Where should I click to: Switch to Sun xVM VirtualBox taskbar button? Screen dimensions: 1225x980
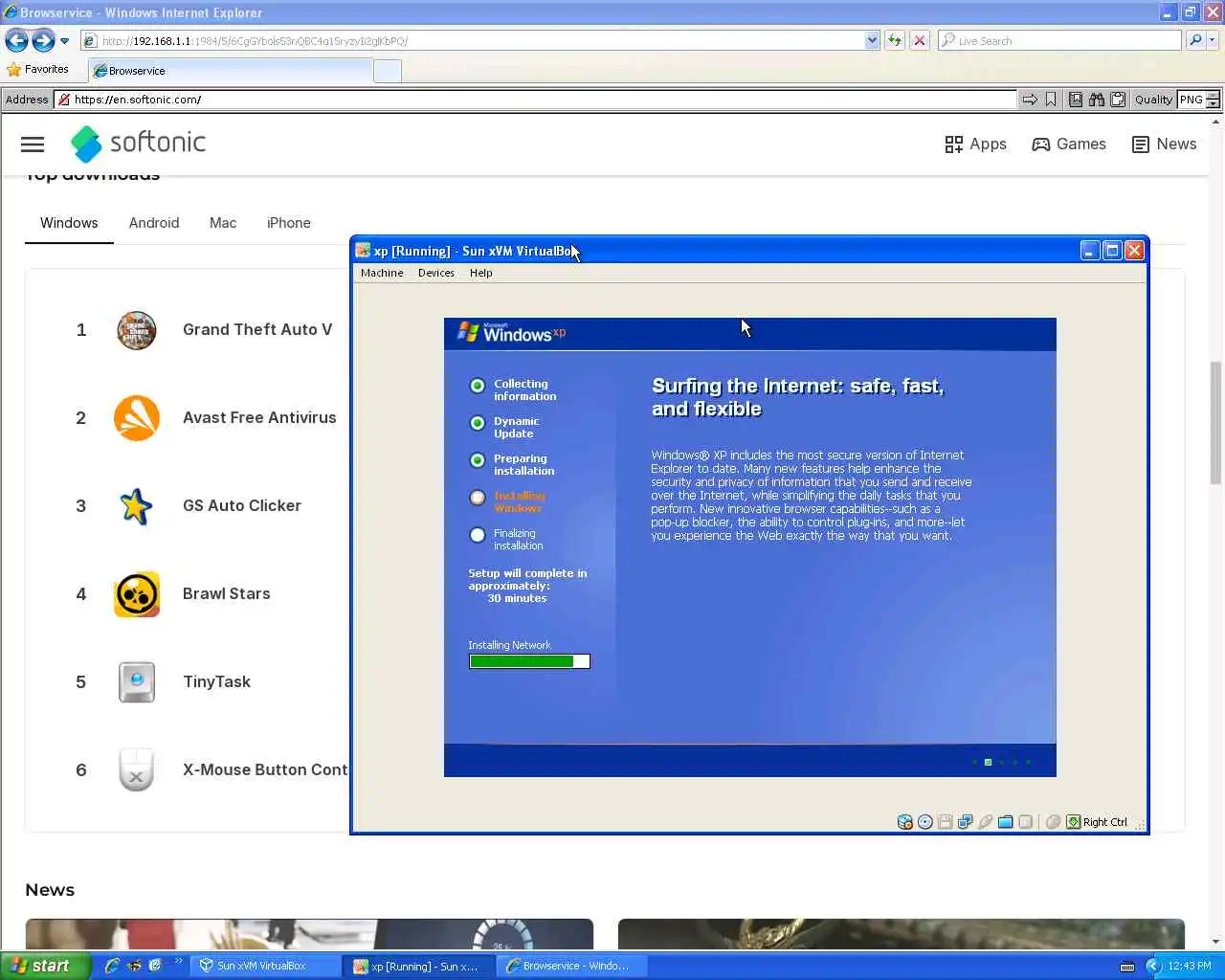(266, 966)
